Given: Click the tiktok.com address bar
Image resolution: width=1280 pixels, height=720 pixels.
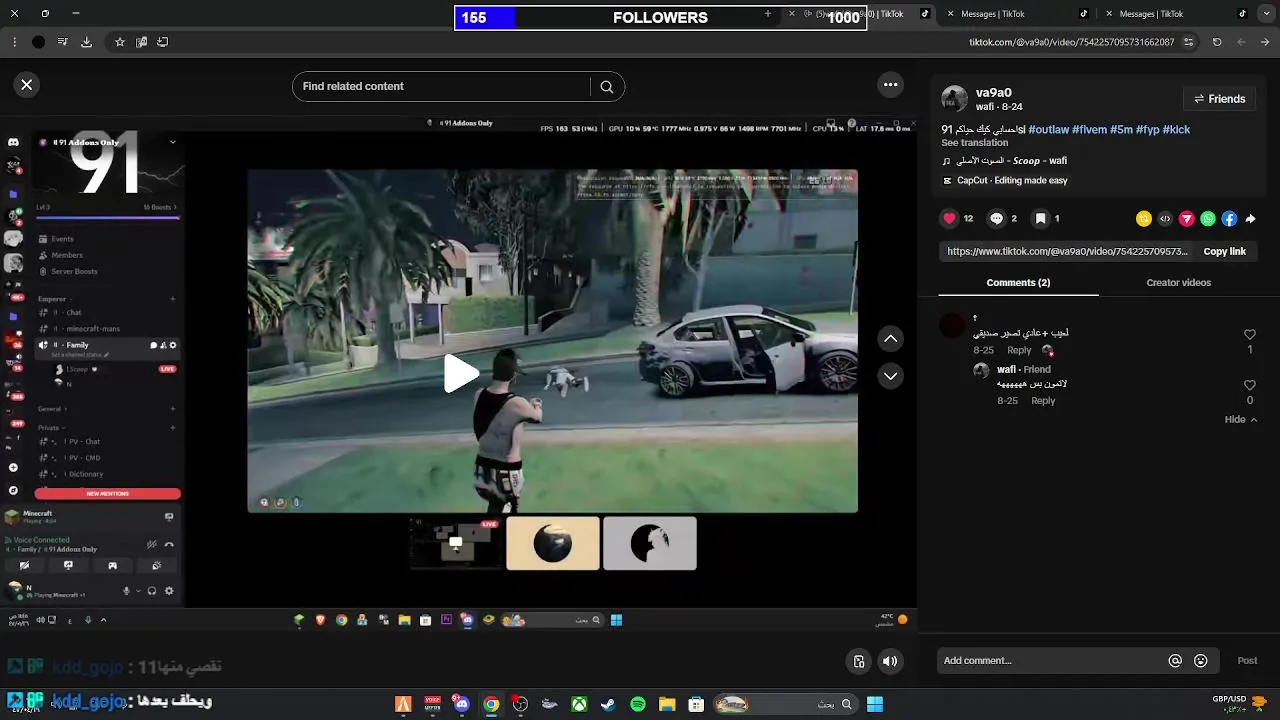Looking at the screenshot, I should (x=1071, y=42).
